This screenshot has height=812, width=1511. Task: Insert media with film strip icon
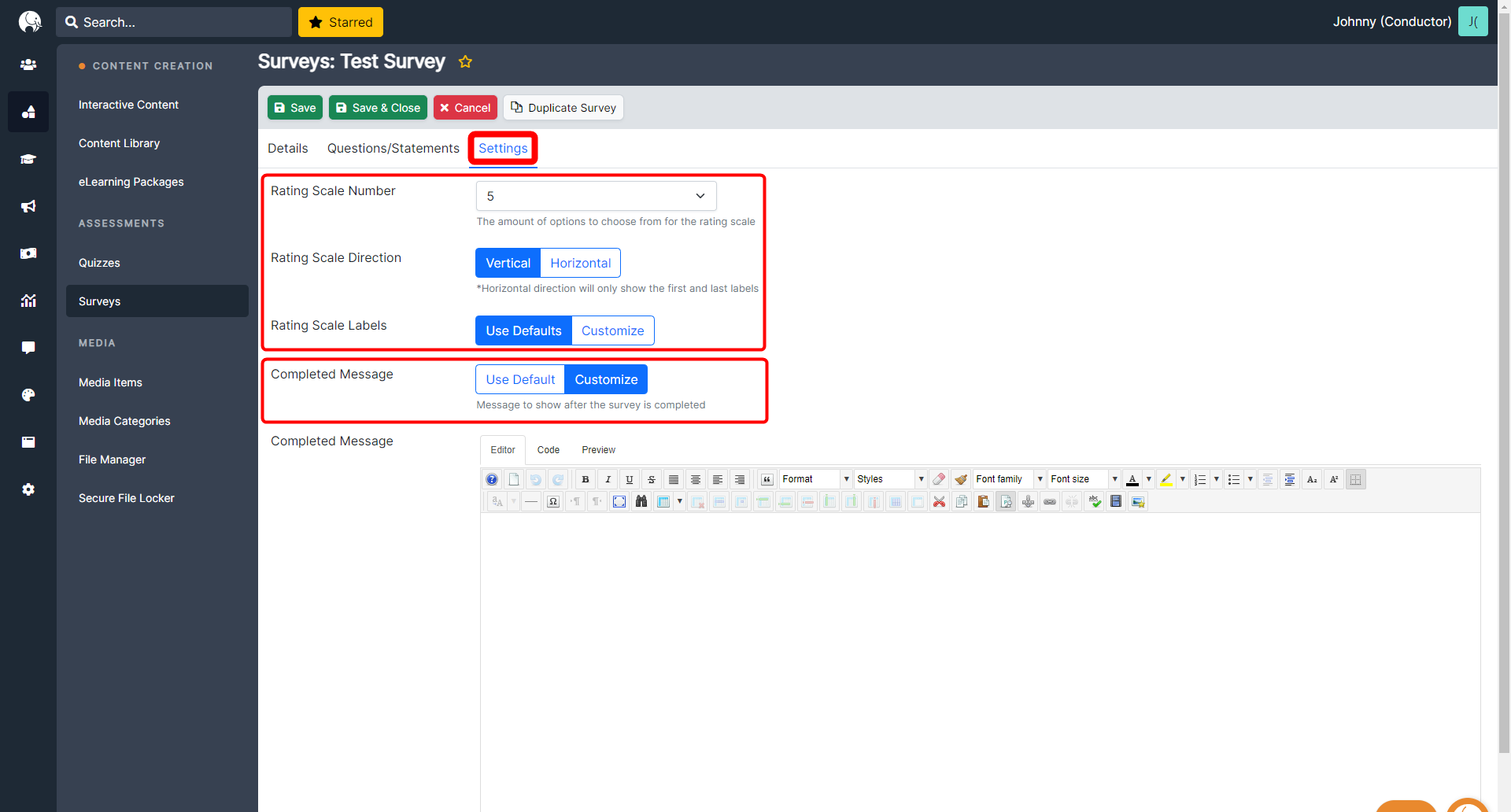[1116, 501]
